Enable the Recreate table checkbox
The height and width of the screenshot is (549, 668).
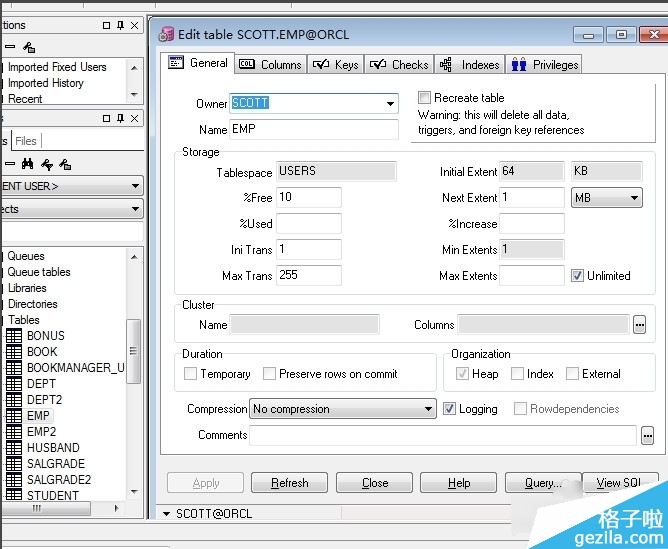[x=424, y=98]
